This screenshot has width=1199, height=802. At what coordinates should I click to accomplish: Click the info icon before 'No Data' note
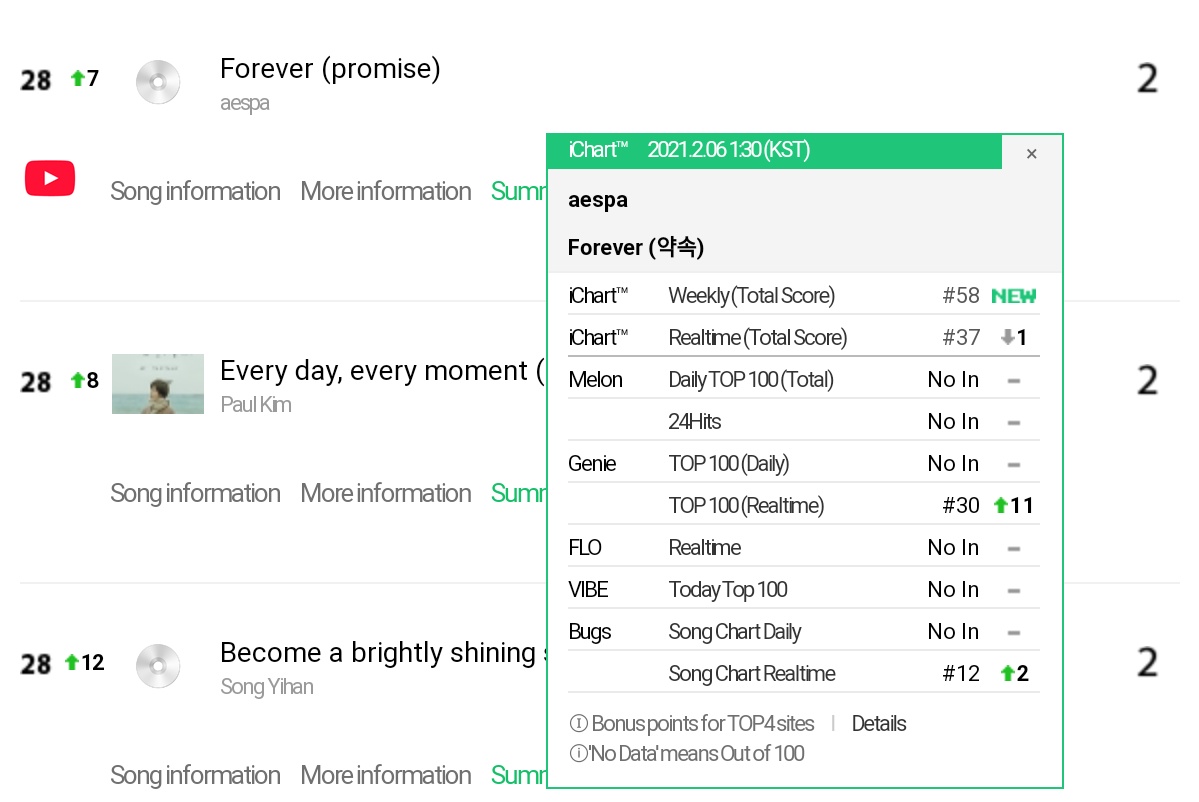click(x=577, y=754)
